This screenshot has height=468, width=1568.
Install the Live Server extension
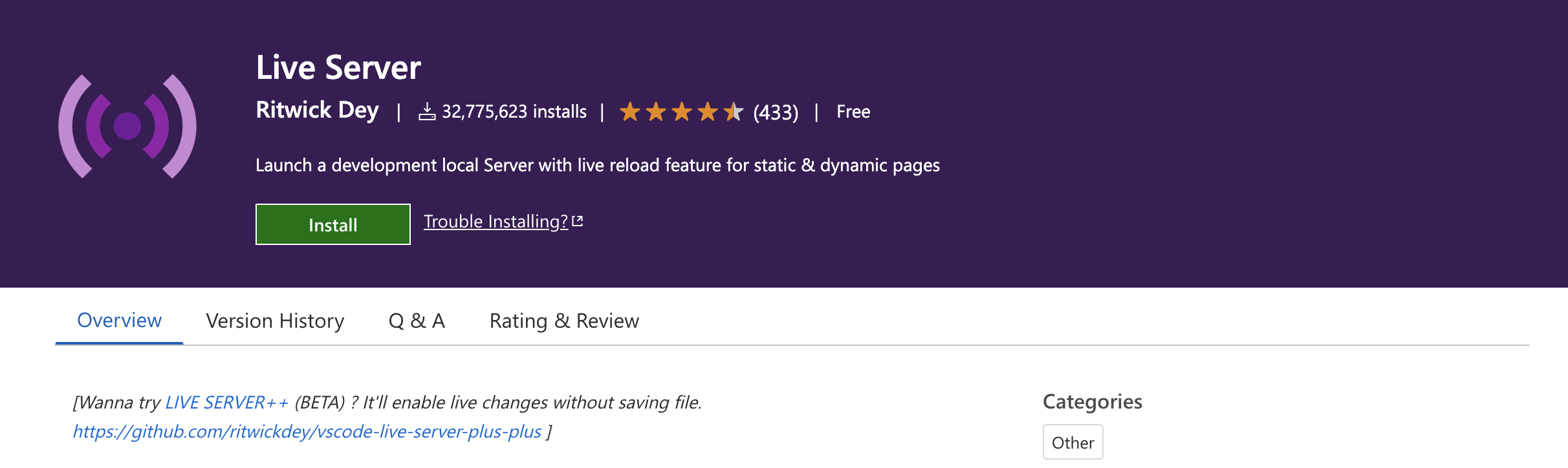[x=333, y=224]
